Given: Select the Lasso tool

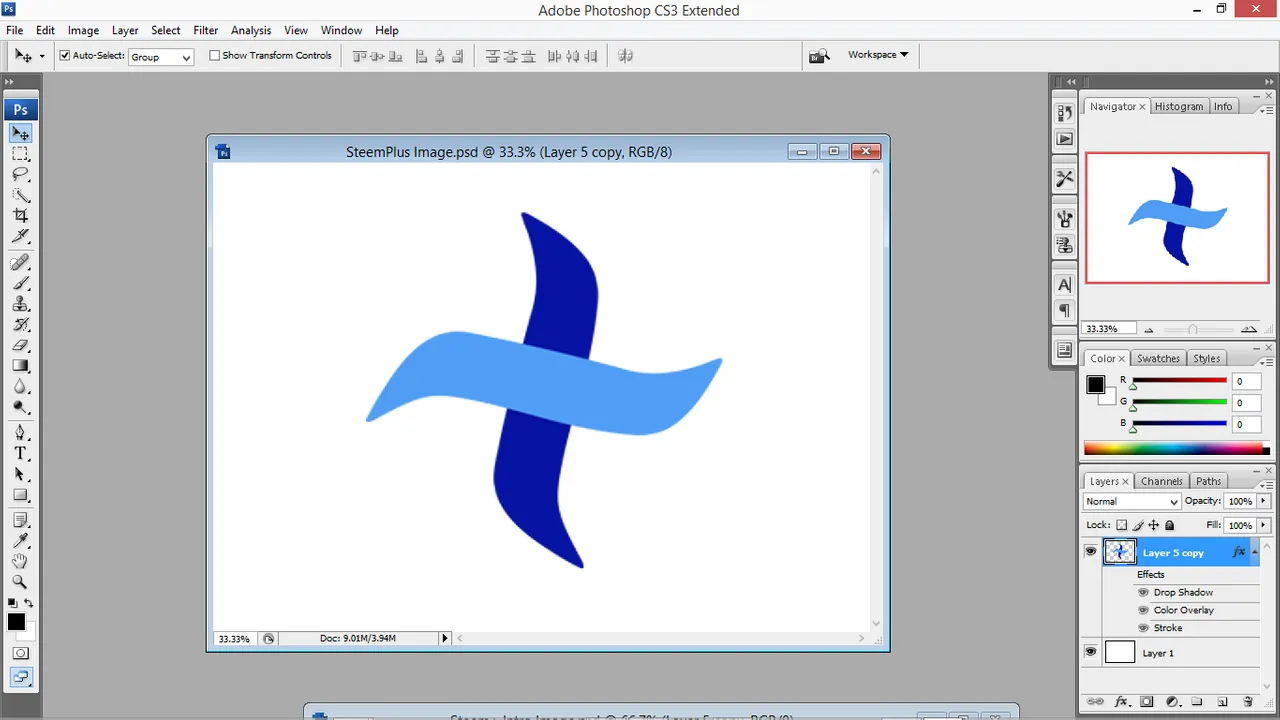Looking at the screenshot, I should pos(20,174).
